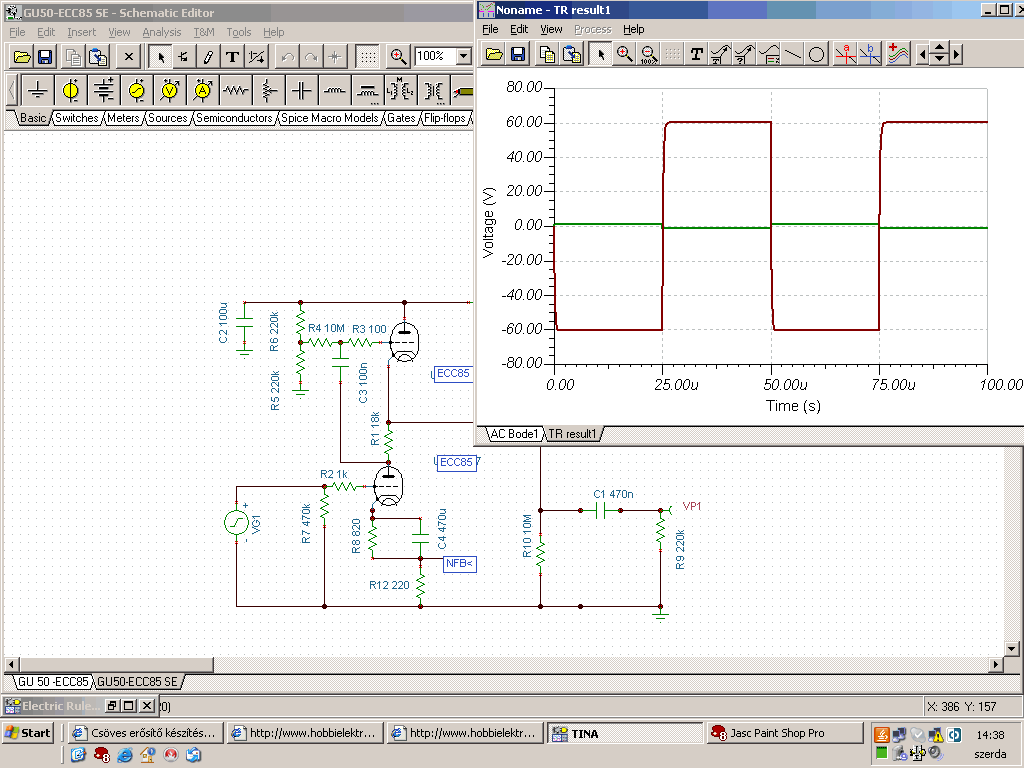Expand the T&M menu

pyautogui.click(x=203, y=32)
